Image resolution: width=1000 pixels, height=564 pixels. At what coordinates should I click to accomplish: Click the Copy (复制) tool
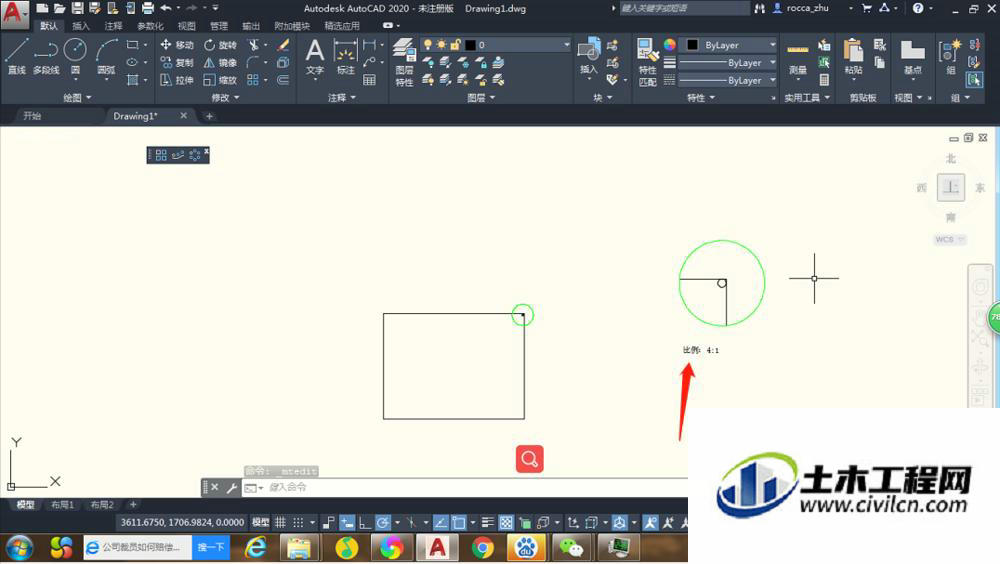pos(177,63)
